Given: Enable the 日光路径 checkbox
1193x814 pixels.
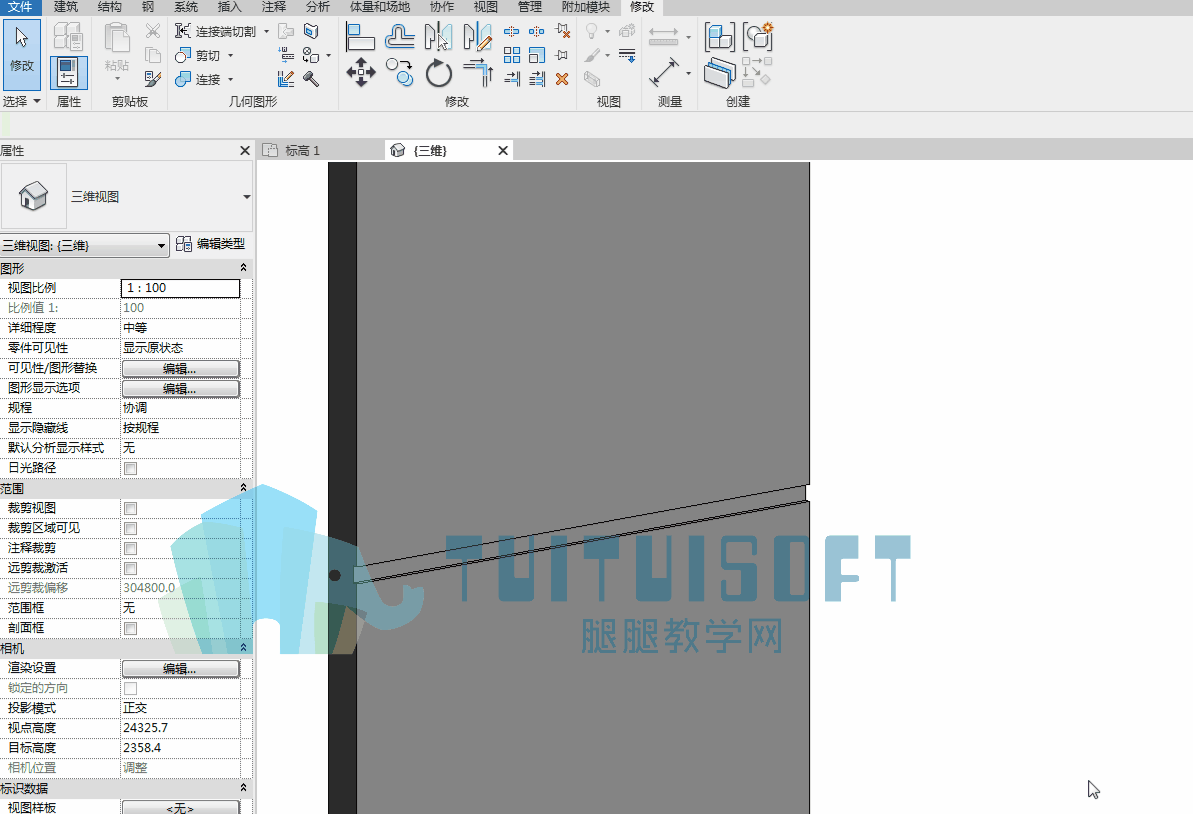Looking at the screenshot, I should (x=131, y=469).
